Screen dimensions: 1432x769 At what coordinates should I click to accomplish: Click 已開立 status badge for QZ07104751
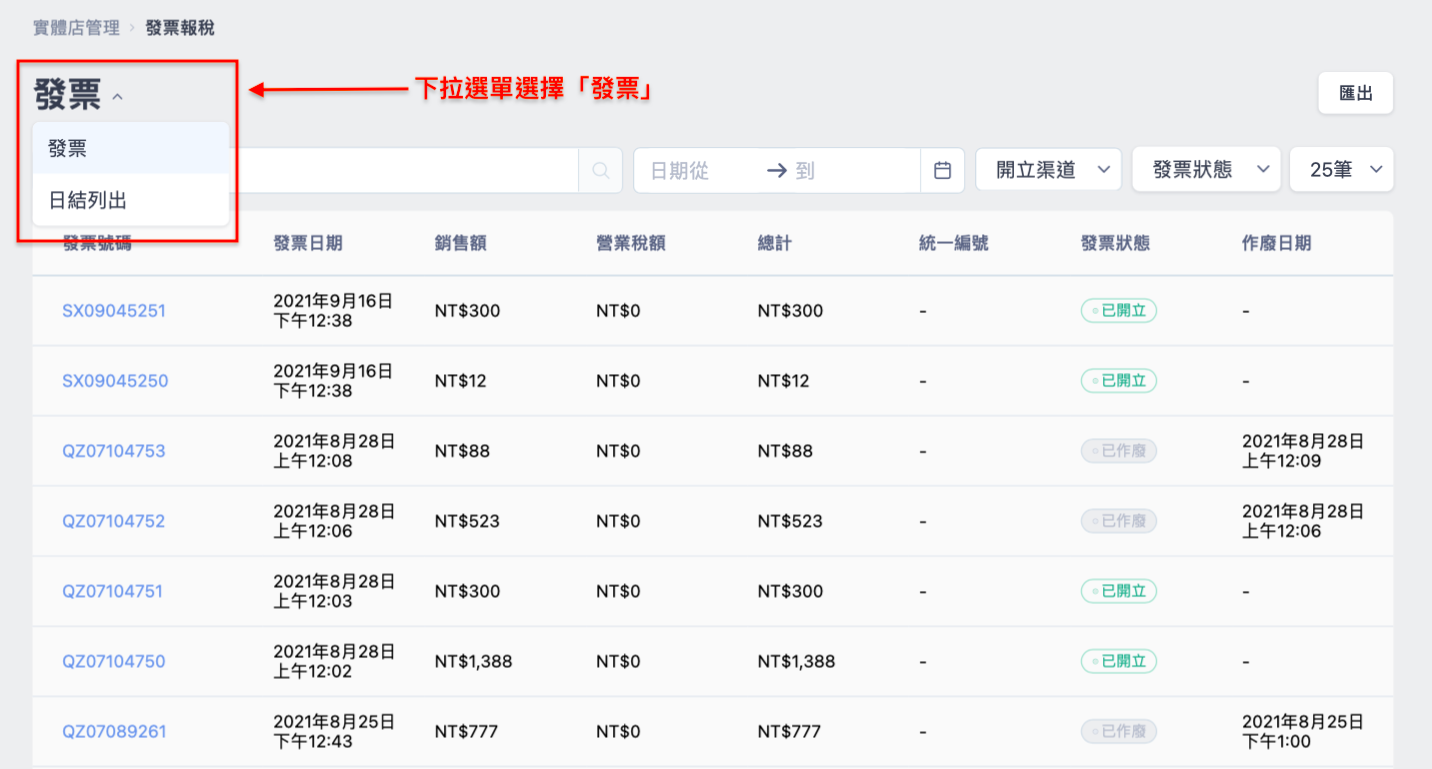coord(1119,591)
